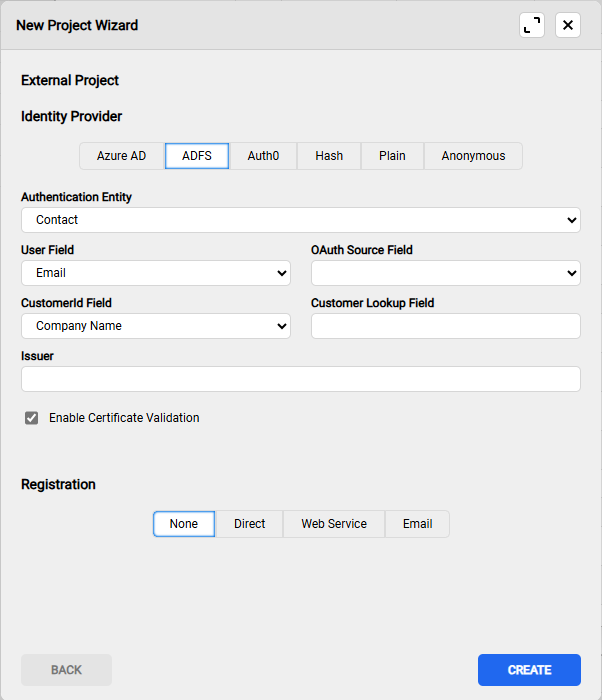
Task: Set identity provider to Anonymous
Action: [473, 156]
